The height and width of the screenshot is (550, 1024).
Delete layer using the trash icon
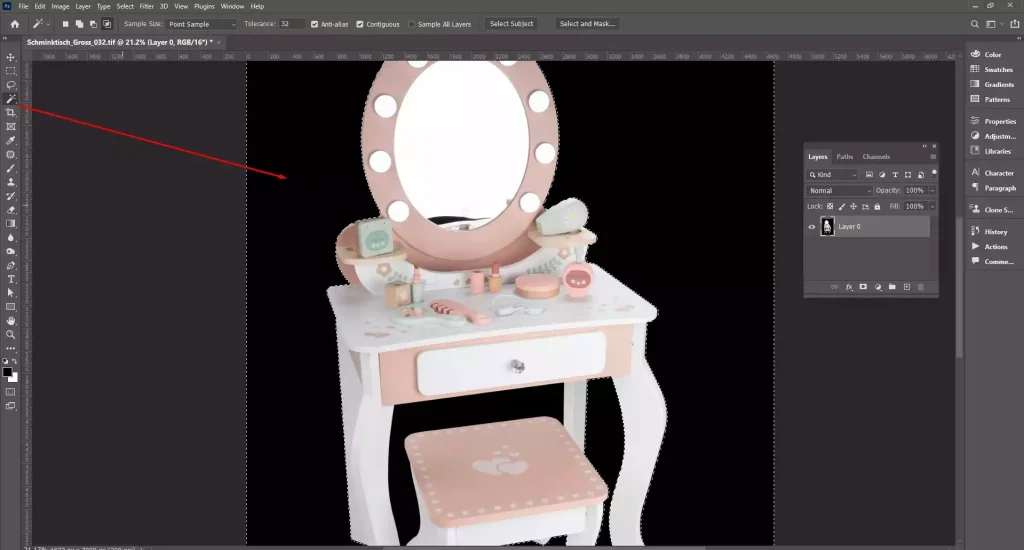[921, 287]
